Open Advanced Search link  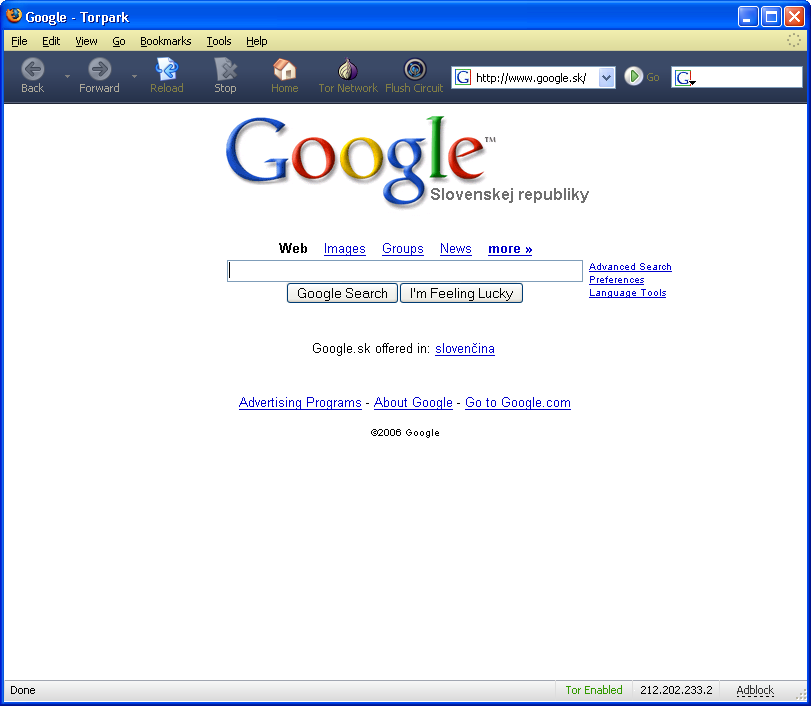point(630,267)
